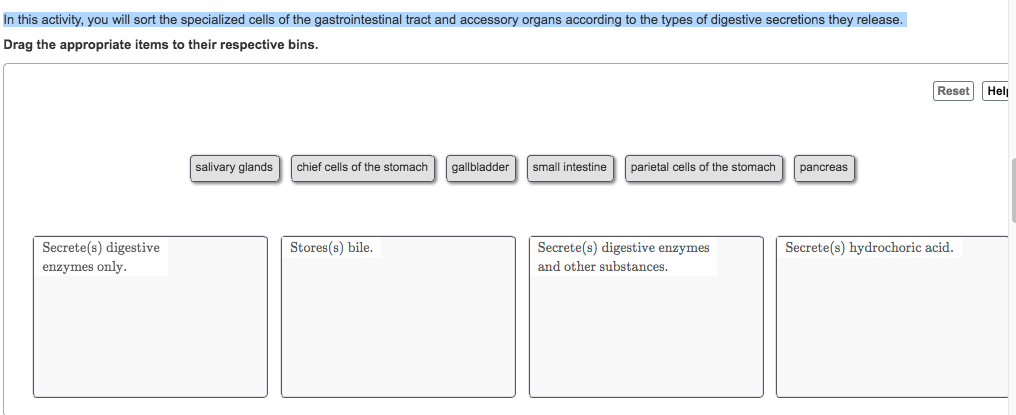Click the gallbladder item
Viewport: 1016px width, 415px height.
coord(480,168)
